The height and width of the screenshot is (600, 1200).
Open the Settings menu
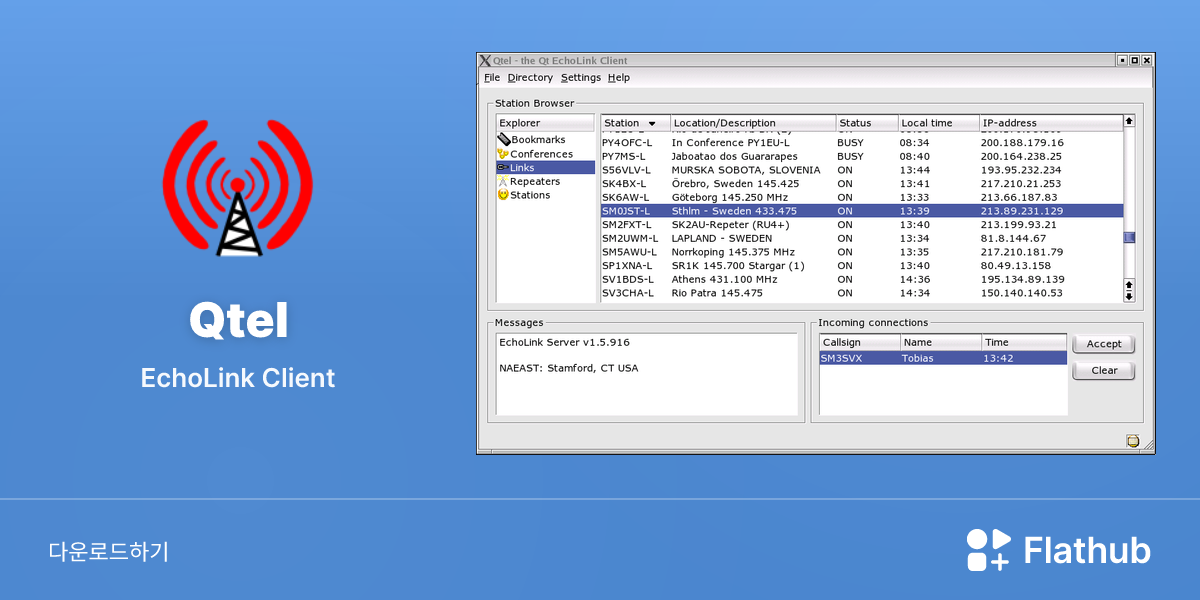pyautogui.click(x=581, y=78)
